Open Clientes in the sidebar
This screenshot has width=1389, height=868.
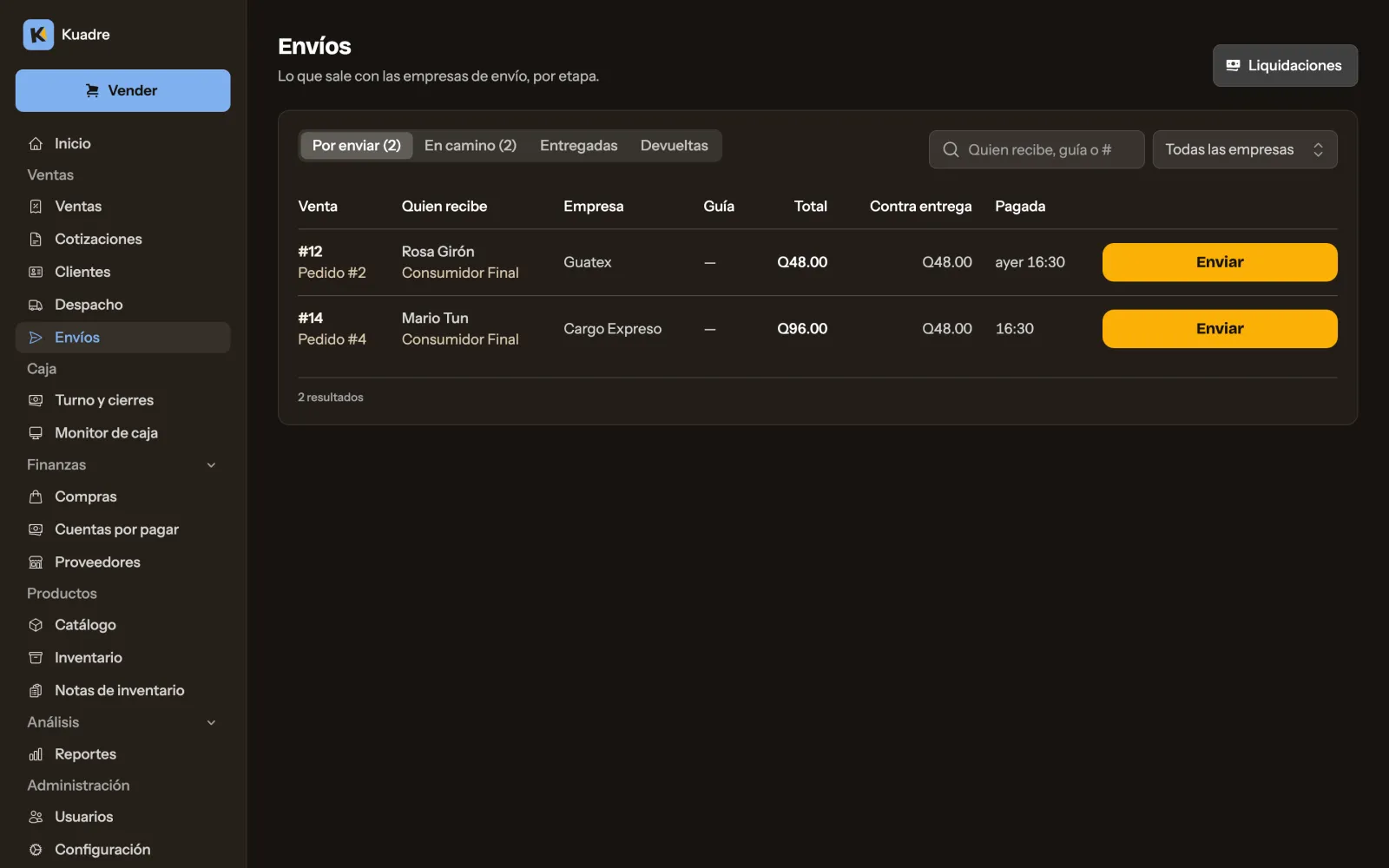click(x=122, y=272)
